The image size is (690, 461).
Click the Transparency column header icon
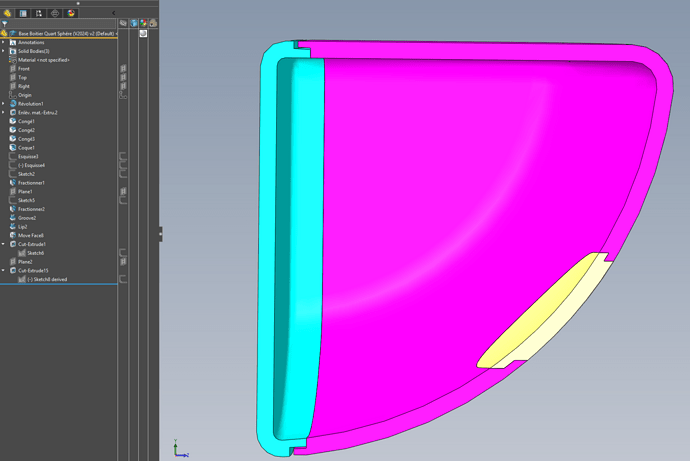(x=153, y=23)
